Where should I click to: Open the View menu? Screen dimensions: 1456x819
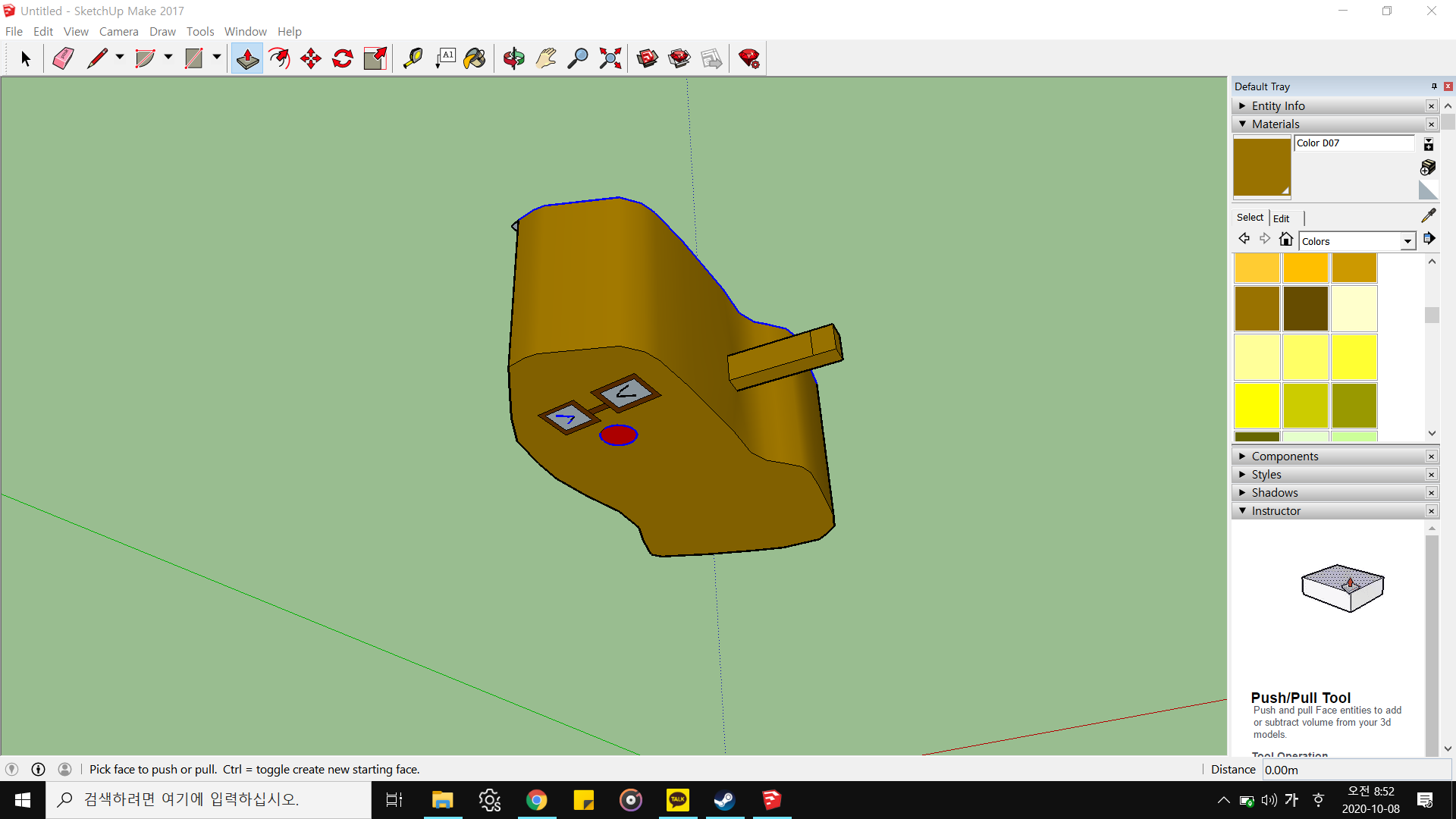(76, 31)
